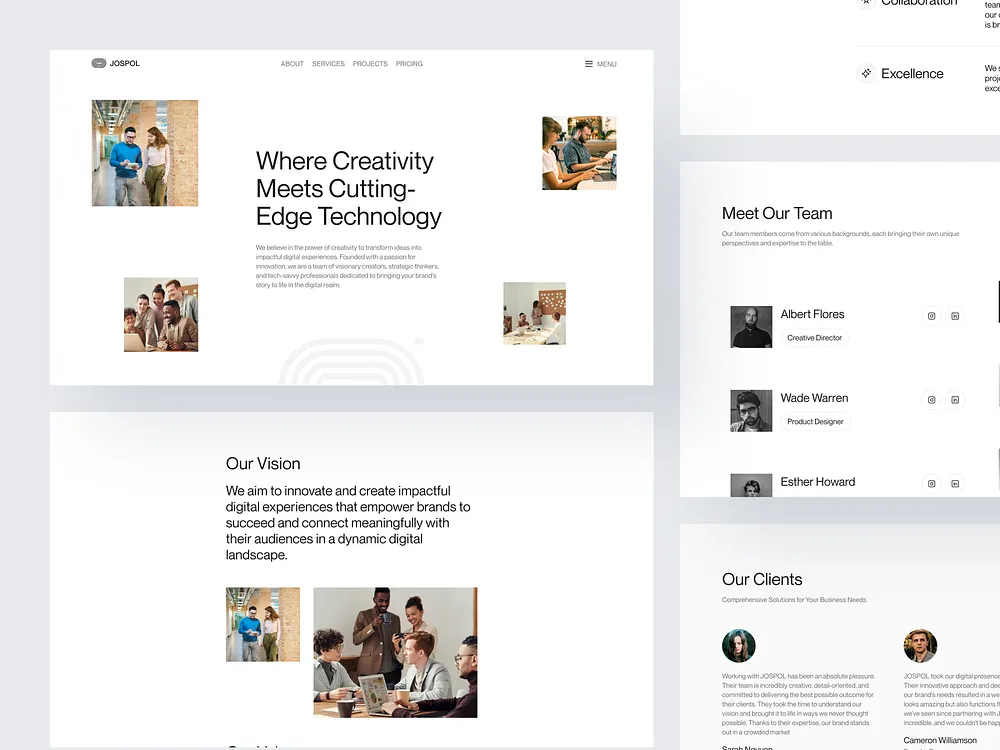Click the sparkle icon beside Excellence
The image size is (1000, 750).
(866, 73)
